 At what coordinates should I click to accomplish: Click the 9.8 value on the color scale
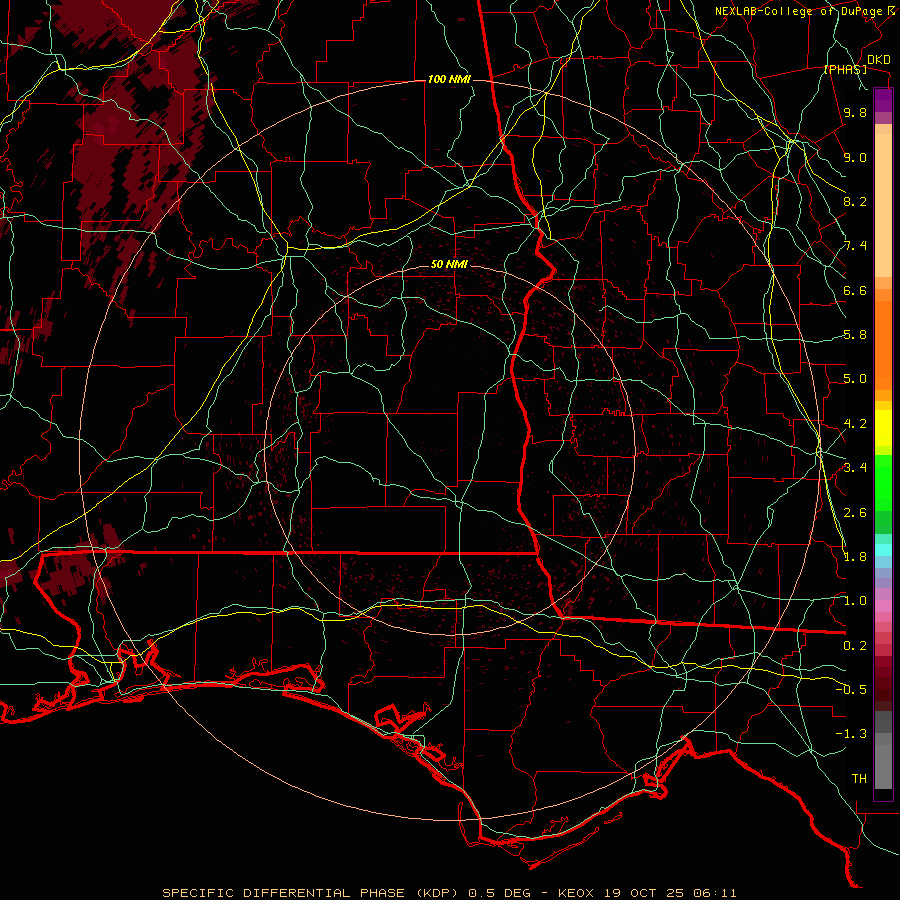click(855, 112)
